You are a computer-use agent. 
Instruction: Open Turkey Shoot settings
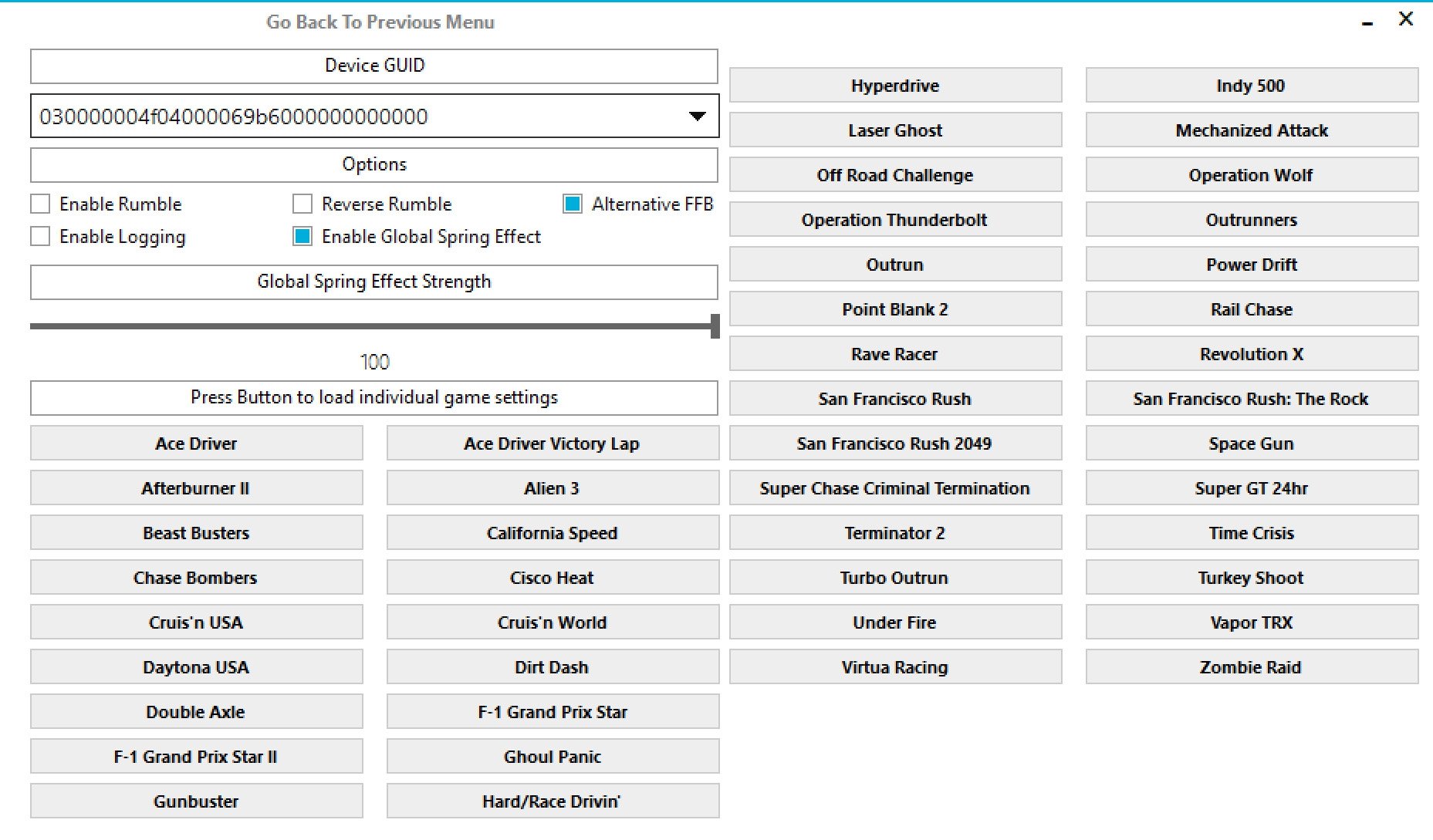click(1252, 578)
